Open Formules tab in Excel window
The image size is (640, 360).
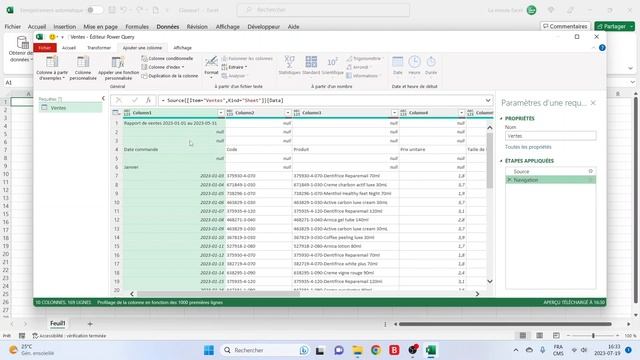click(137, 27)
